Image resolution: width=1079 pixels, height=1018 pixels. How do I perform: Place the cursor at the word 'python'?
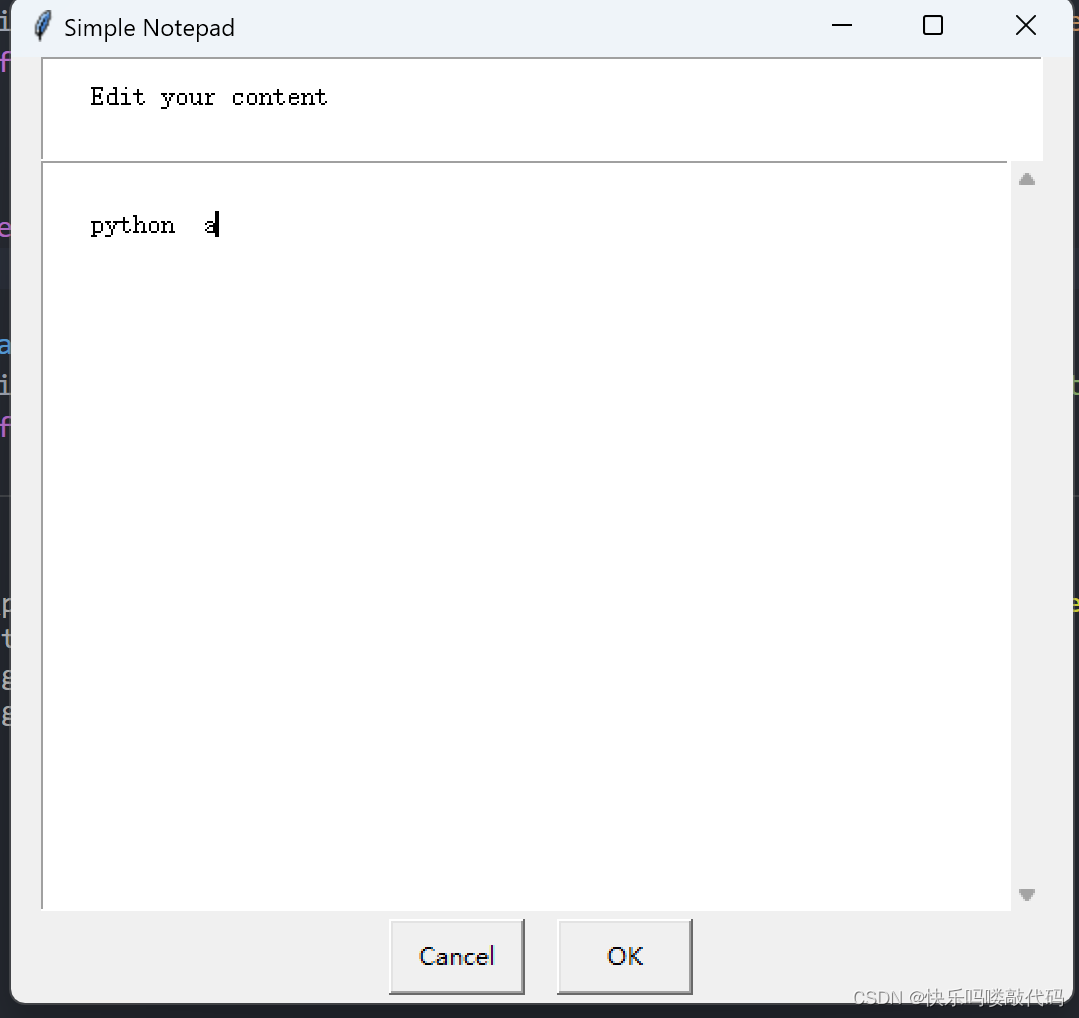pos(133,226)
